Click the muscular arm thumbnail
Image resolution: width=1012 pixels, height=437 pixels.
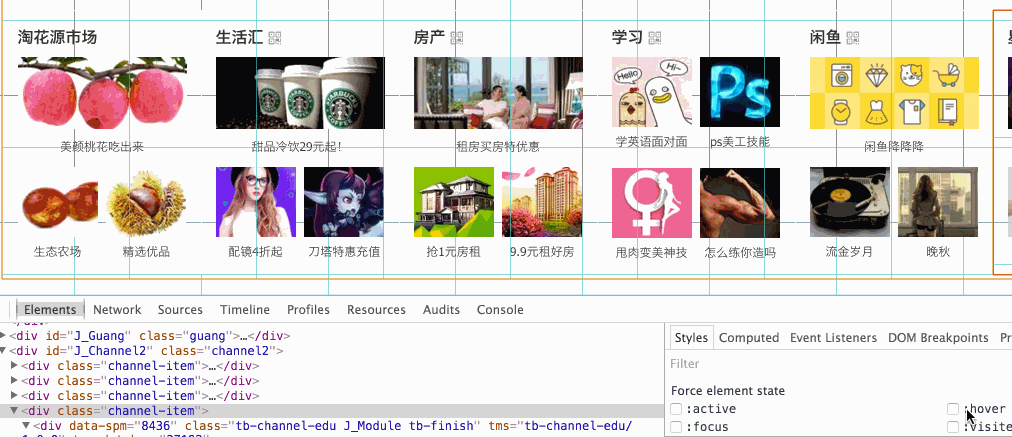[740, 203]
